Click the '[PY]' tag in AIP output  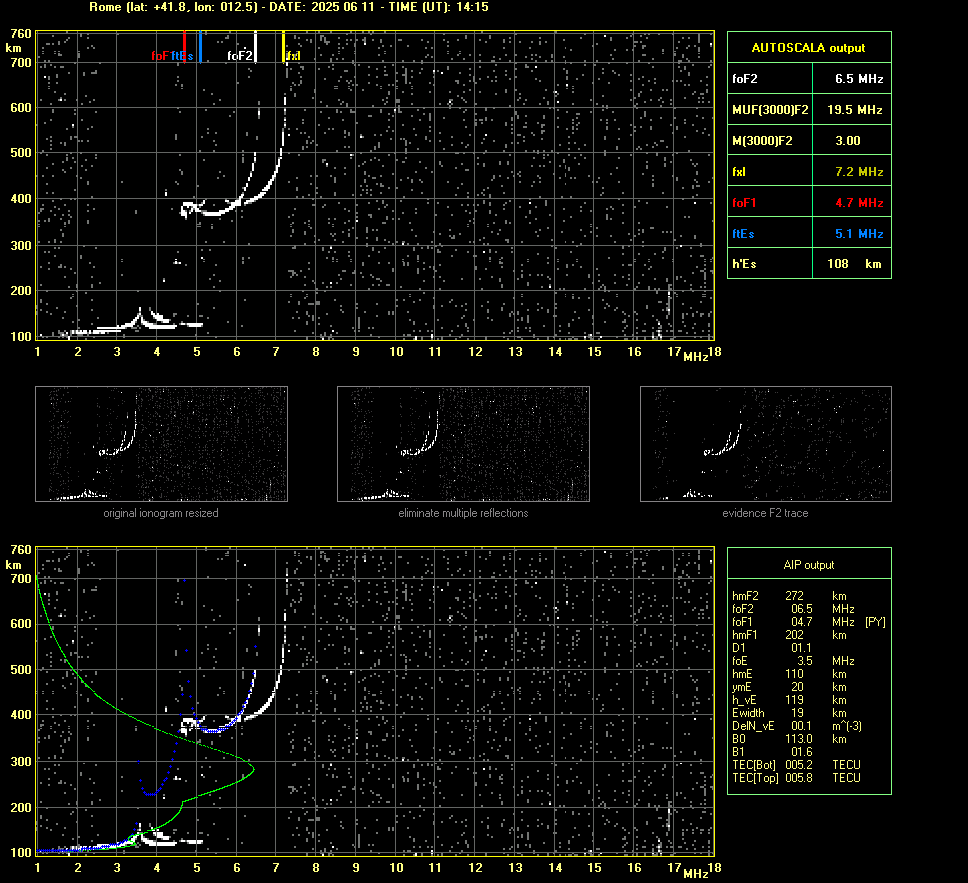875,622
